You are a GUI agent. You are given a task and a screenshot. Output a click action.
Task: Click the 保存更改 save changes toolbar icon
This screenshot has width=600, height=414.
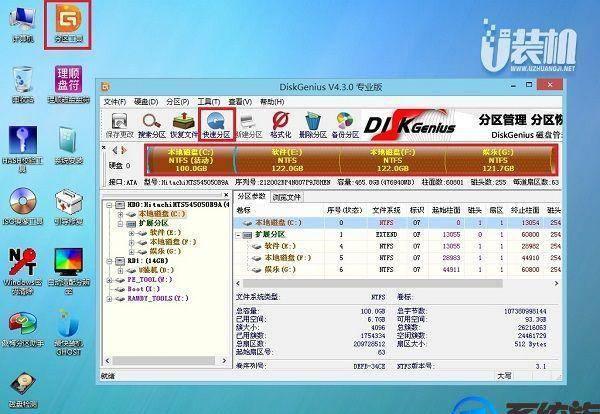119,125
